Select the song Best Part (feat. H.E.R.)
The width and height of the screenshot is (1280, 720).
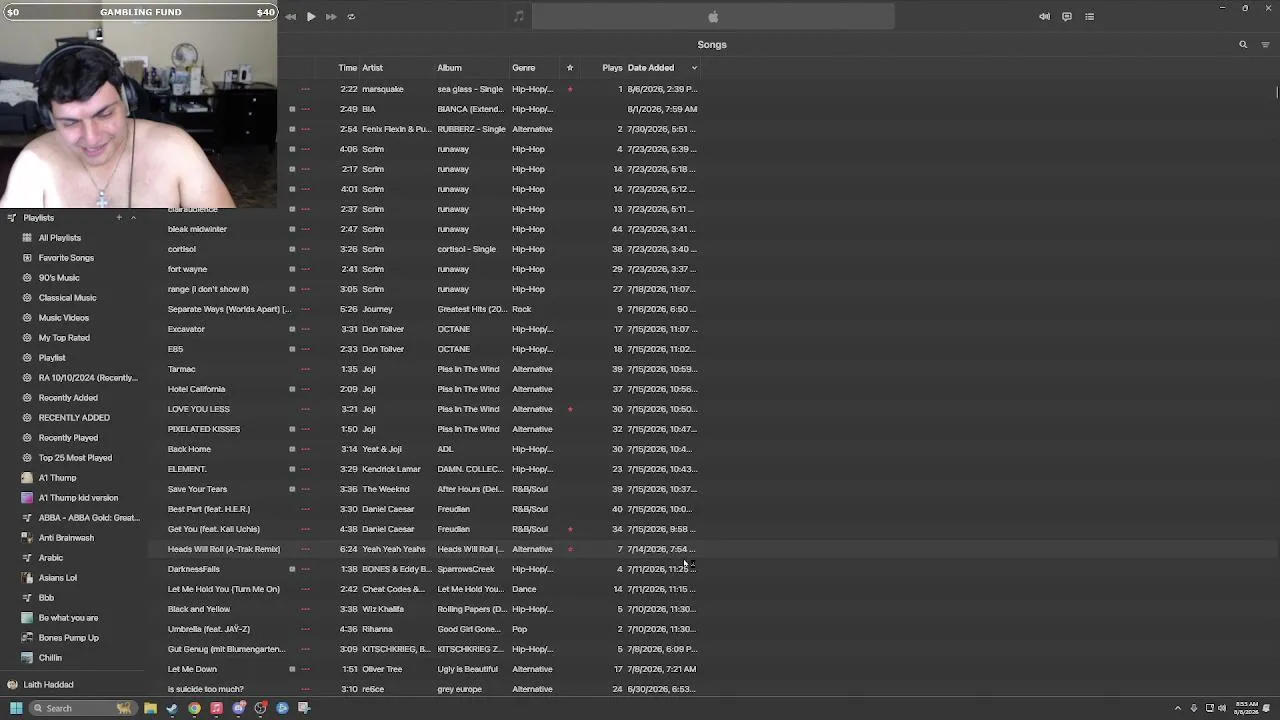pos(209,509)
